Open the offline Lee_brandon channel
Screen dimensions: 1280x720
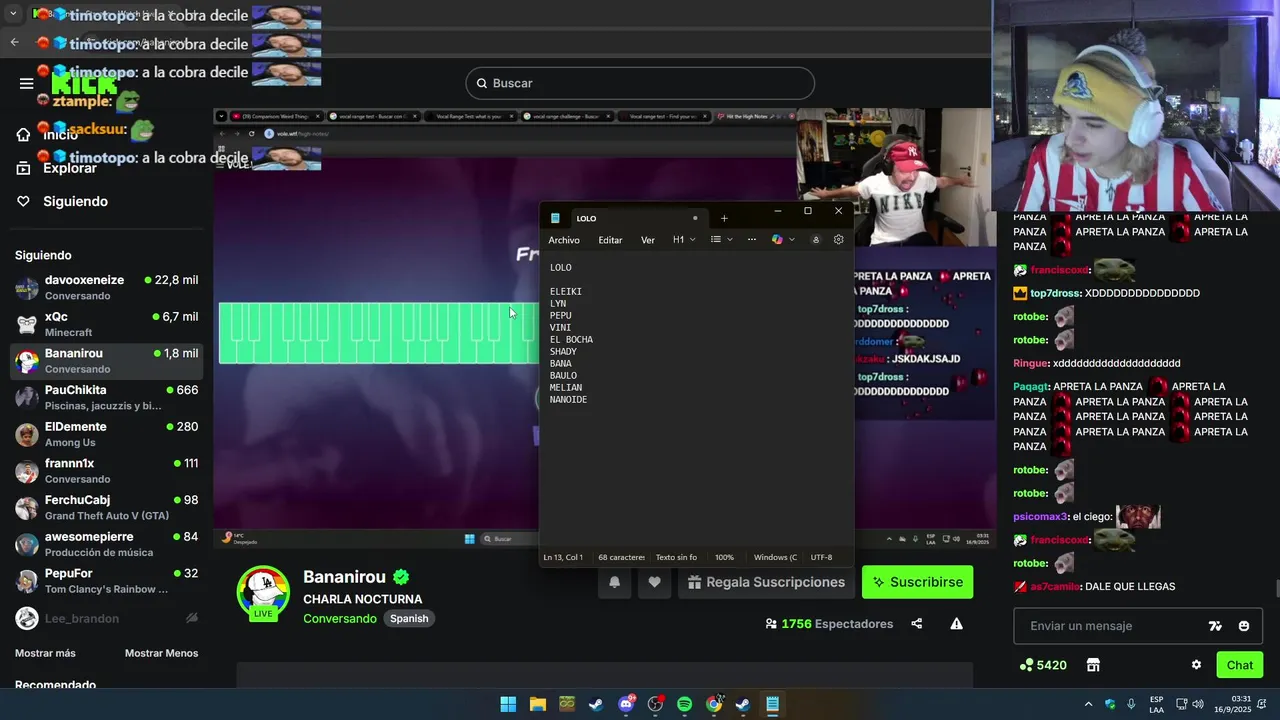tap(106, 618)
